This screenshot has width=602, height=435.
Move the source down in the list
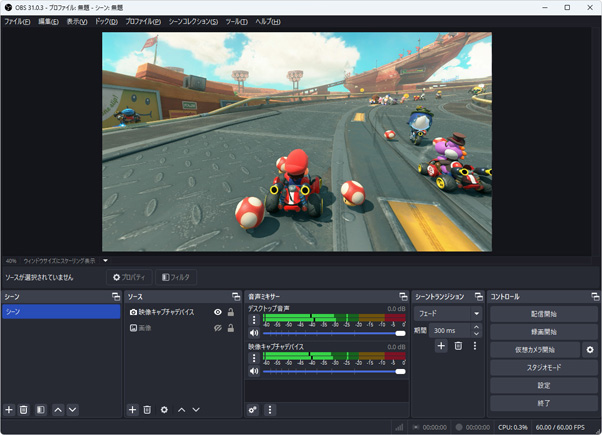[196, 410]
